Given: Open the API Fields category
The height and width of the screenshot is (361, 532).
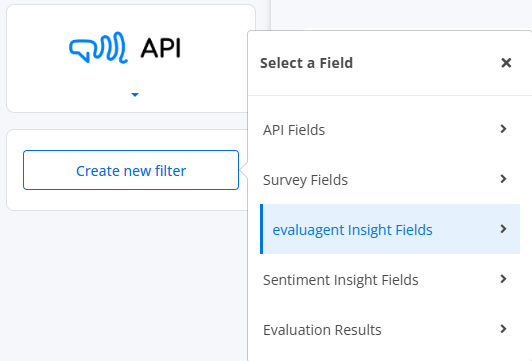Looking at the screenshot, I should [390, 130].
